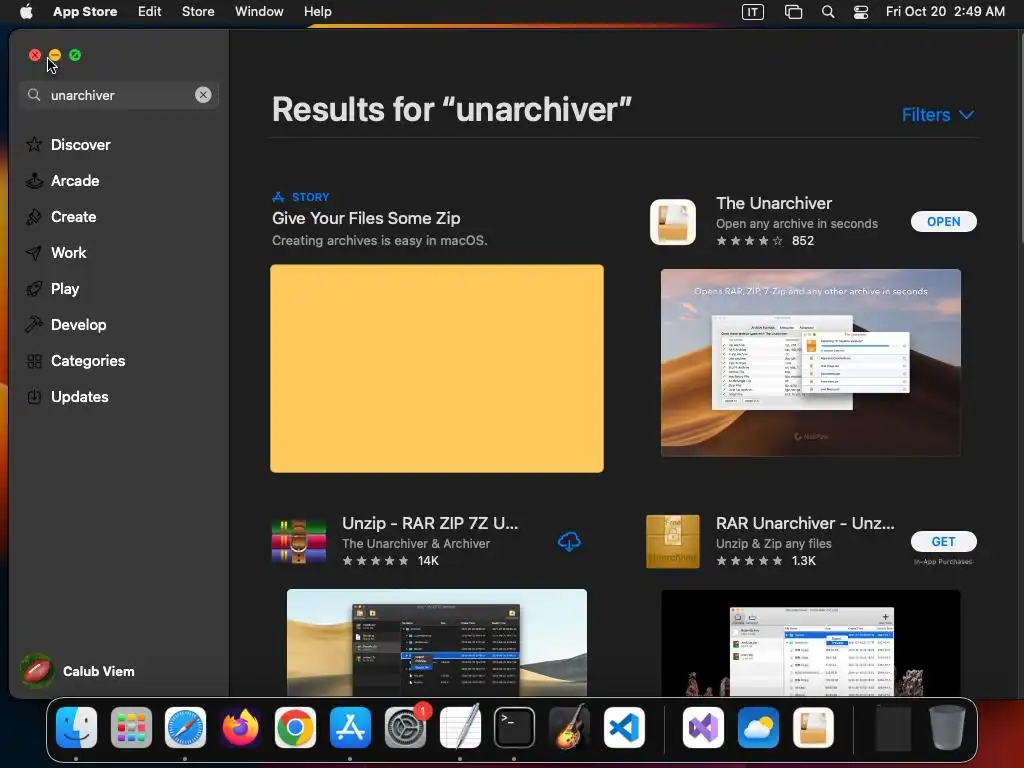Open Launchpad from the Dock
Screen dimensions: 1024x768
click(131, 728)
